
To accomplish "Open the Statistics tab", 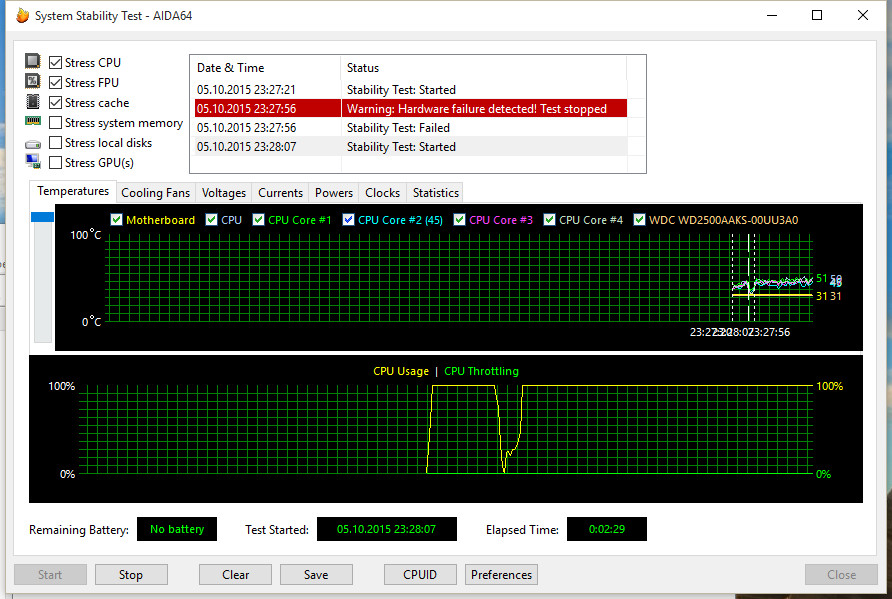I will 436,193.
